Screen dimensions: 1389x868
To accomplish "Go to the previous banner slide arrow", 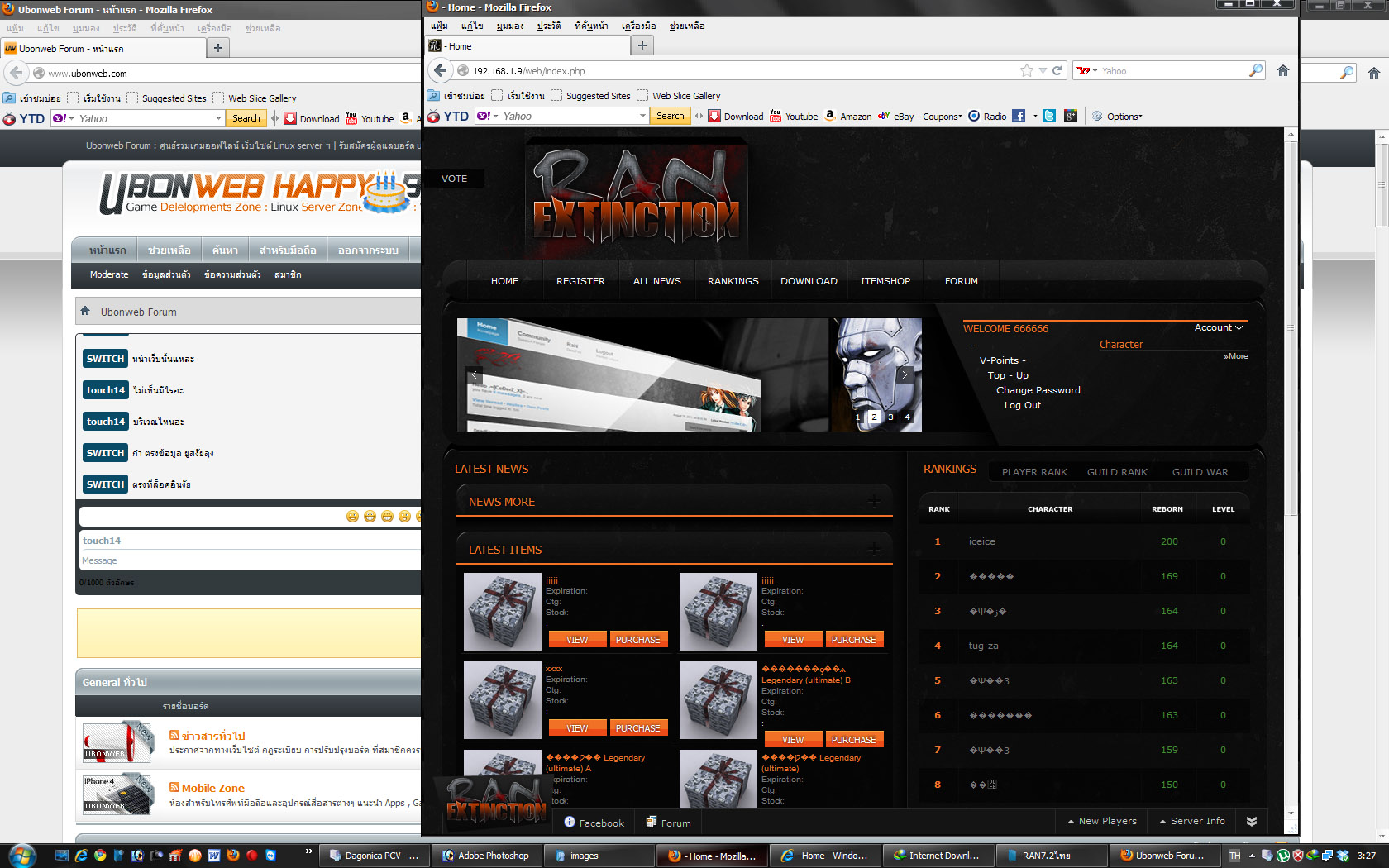I will (x=475, y=374).
